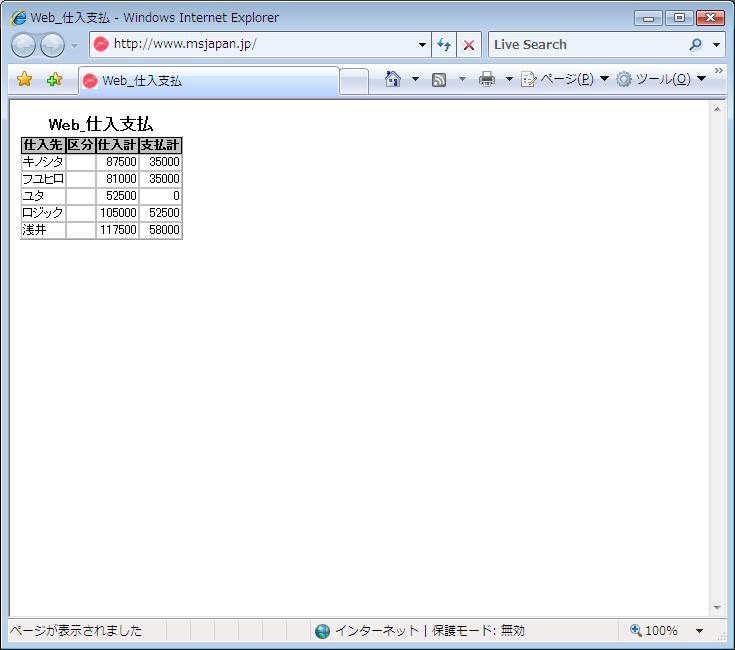The width and height of the screenshot is (735, 650).
Task: Click the 仕入先 column header
Action: coord(43,145)
